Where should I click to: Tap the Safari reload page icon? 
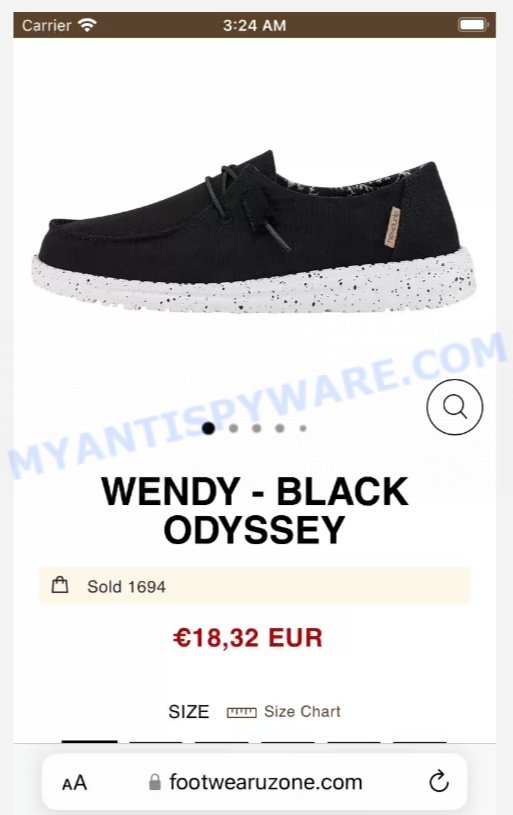click(x=439, y=782)
